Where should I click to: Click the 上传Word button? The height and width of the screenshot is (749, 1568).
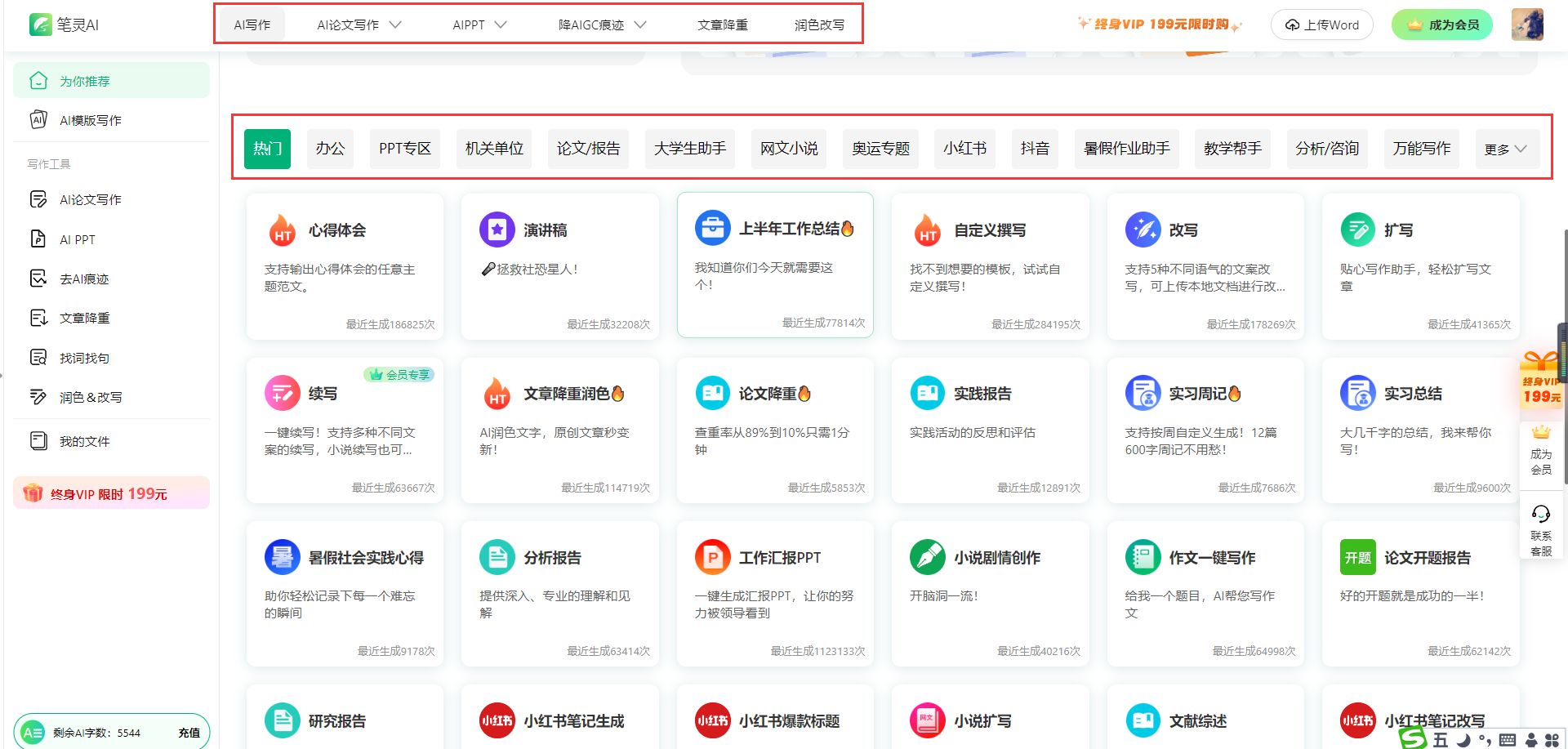[x=1321, y=25]
